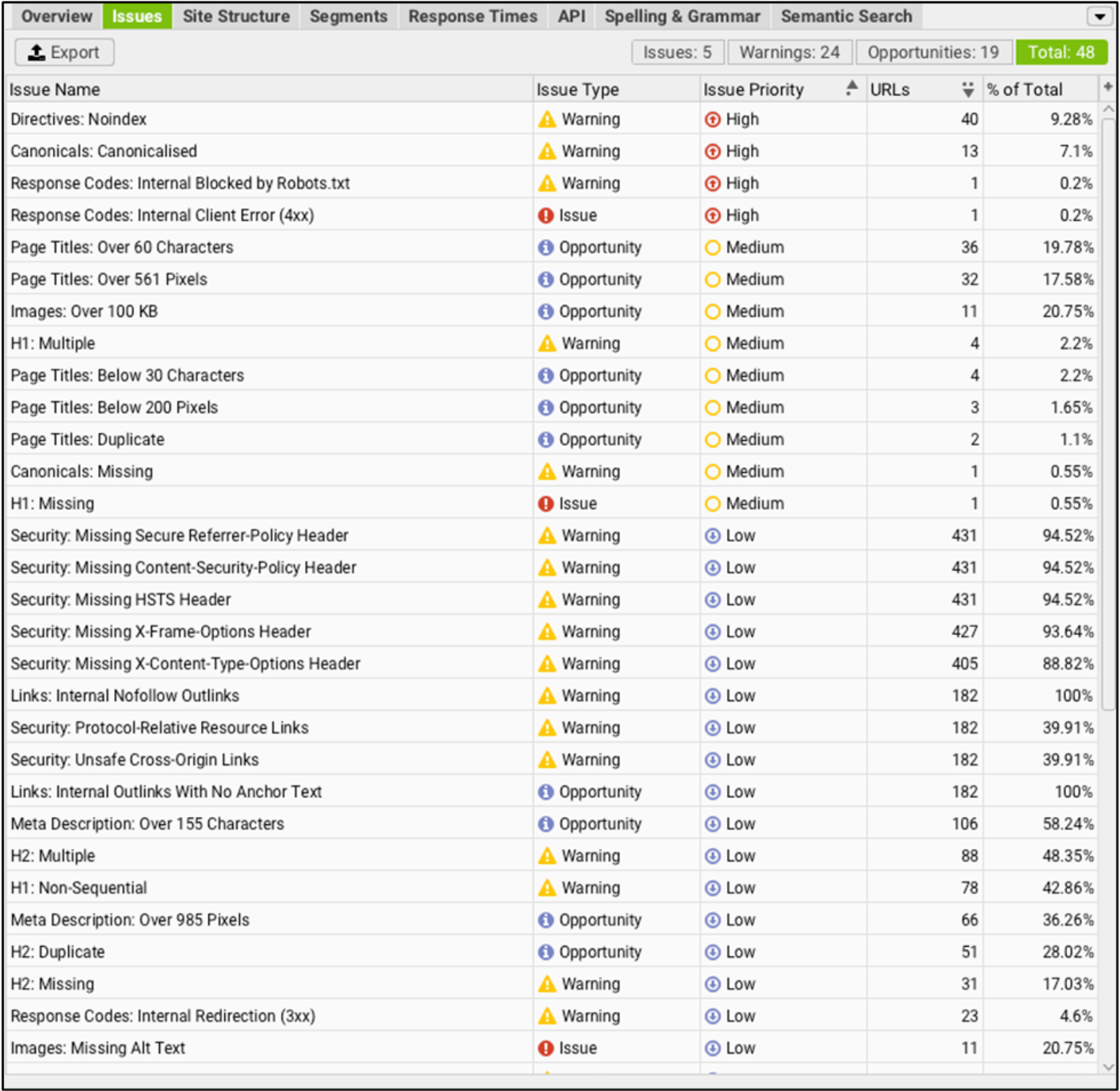Select the H1: Non-Sequential row
1120x1091 pixels.
coord(553,888)
